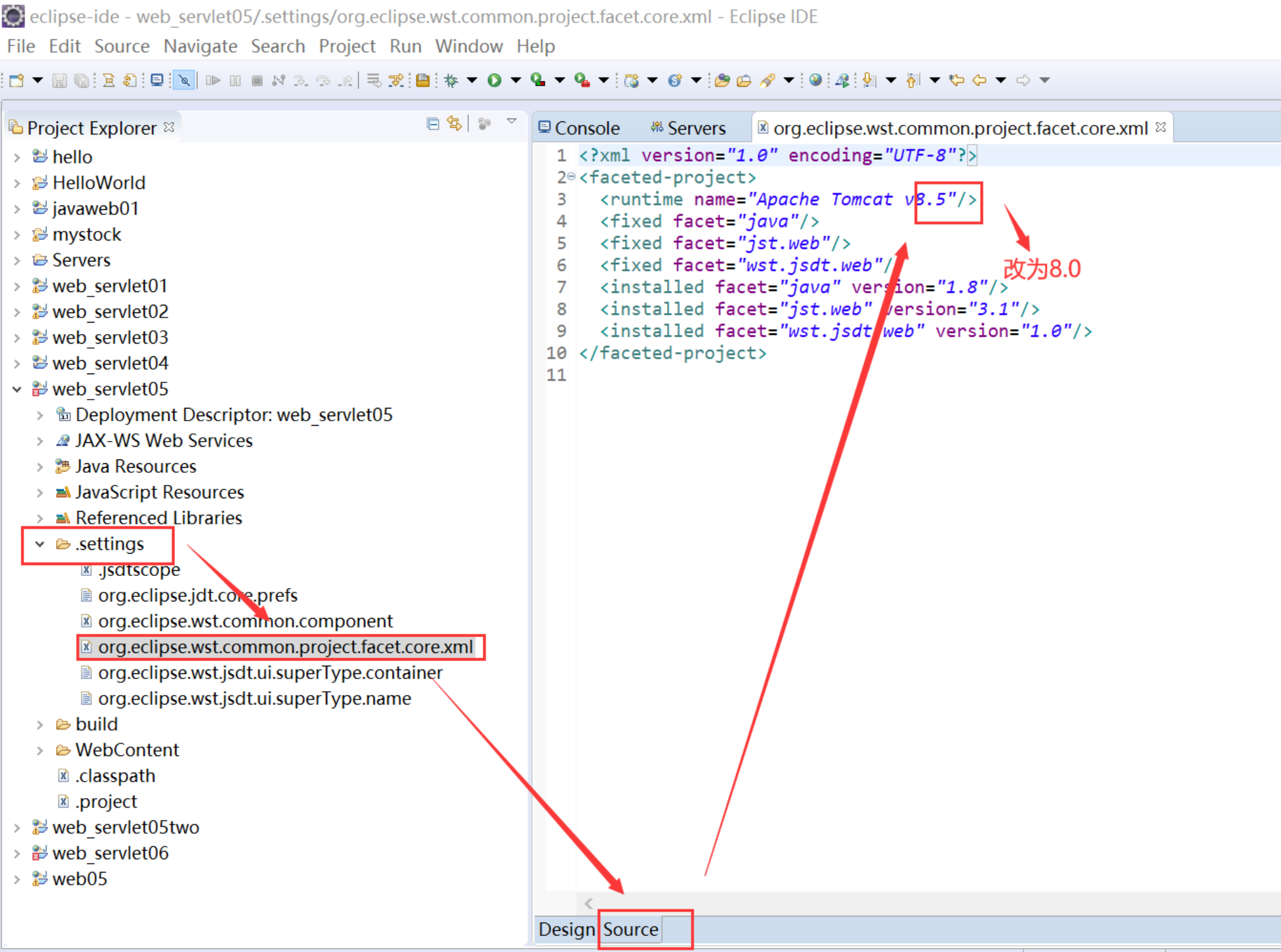Click the Open Type icon

722,80
